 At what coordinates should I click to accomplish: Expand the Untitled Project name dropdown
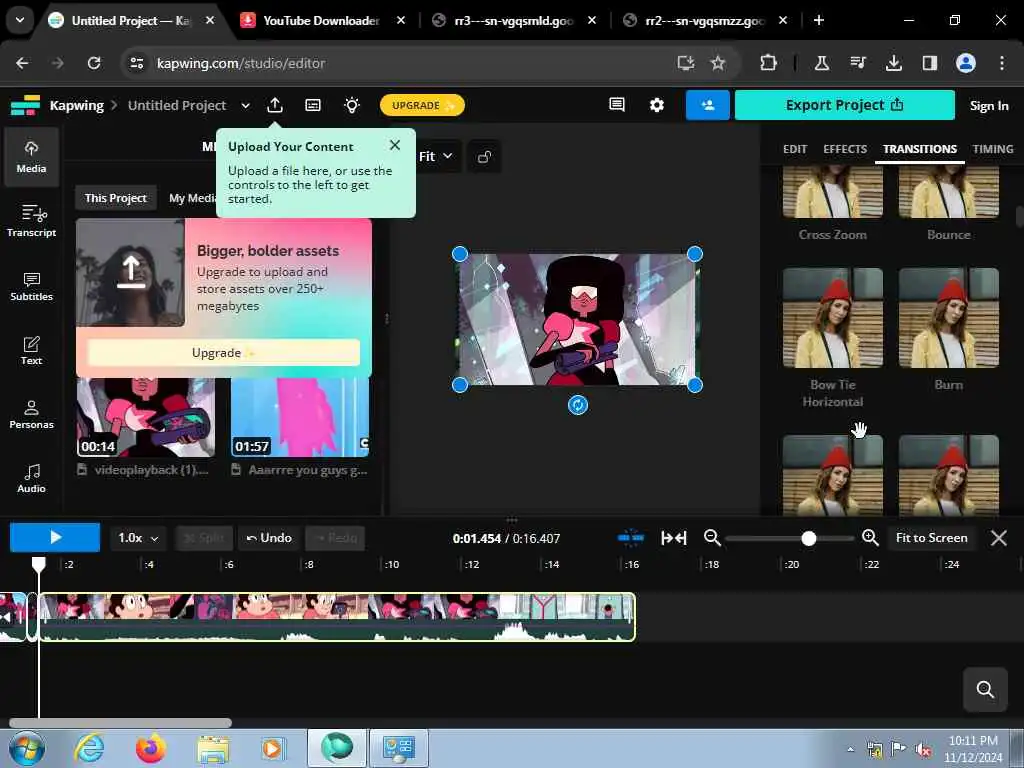click(x=245, y=105)
